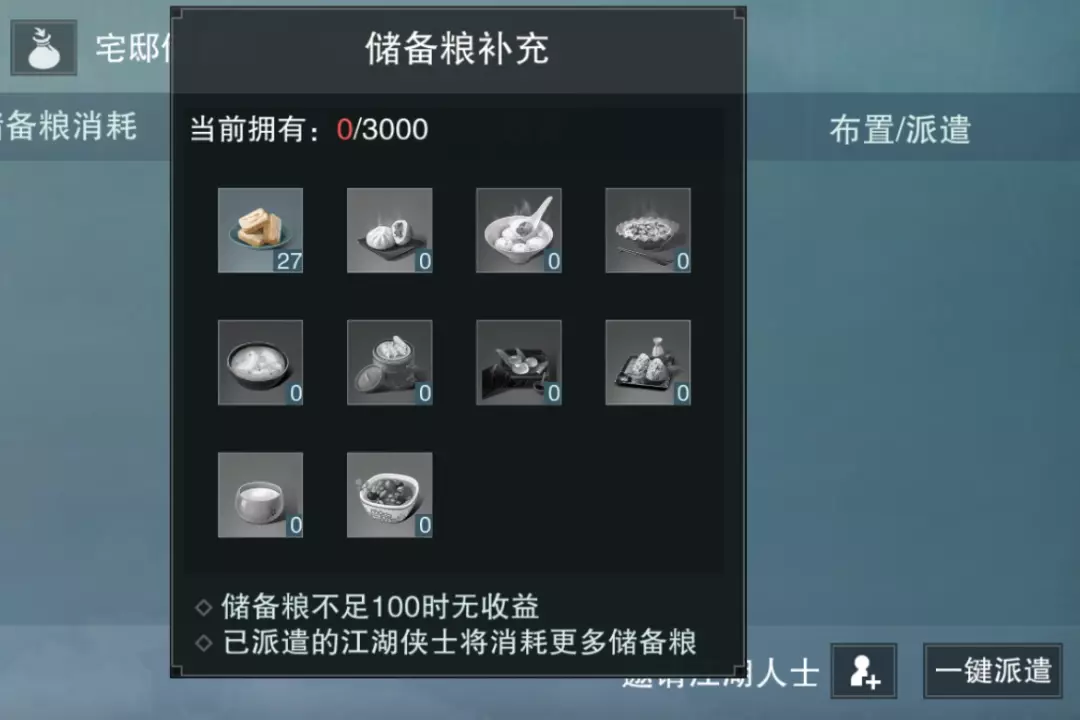The image size is (1080, 720).
Task: Choose the mixed fruit bowl item
Action: point(390,495)
